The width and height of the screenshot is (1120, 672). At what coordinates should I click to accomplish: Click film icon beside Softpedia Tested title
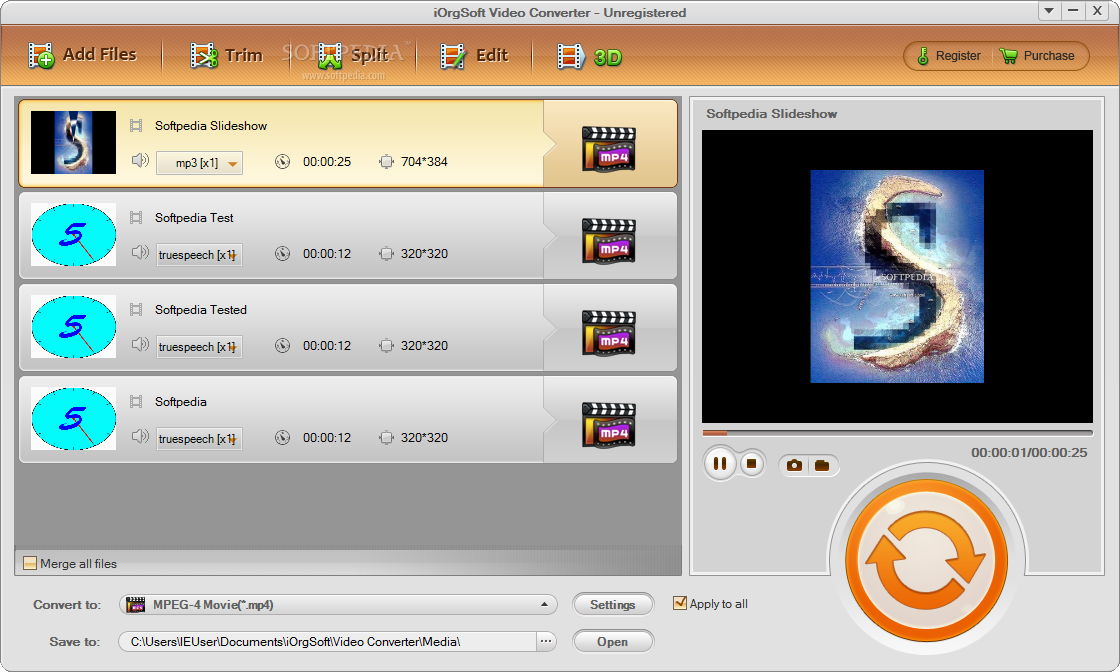coord(136,310)
